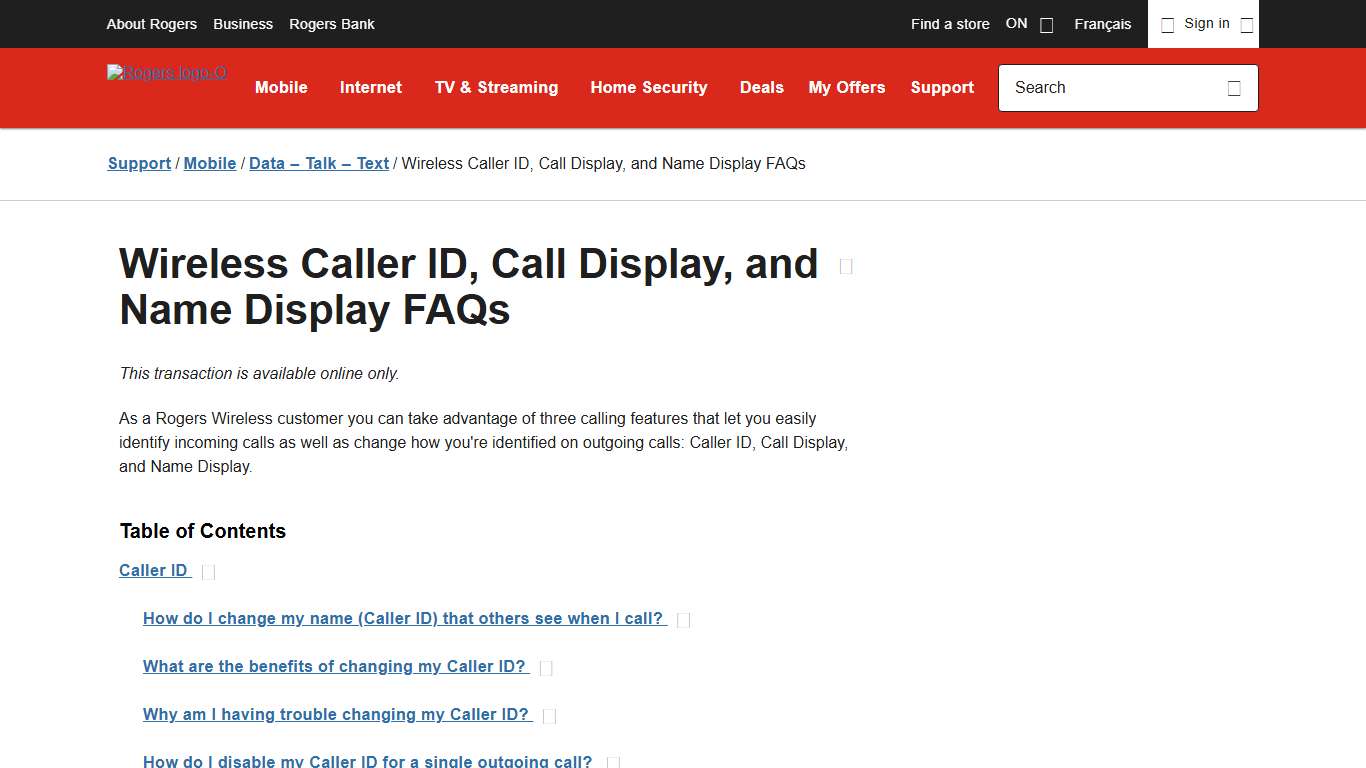Open the How do I change my Caller ID link
The height and width of the screenshot is (768, 1366).
404,618
